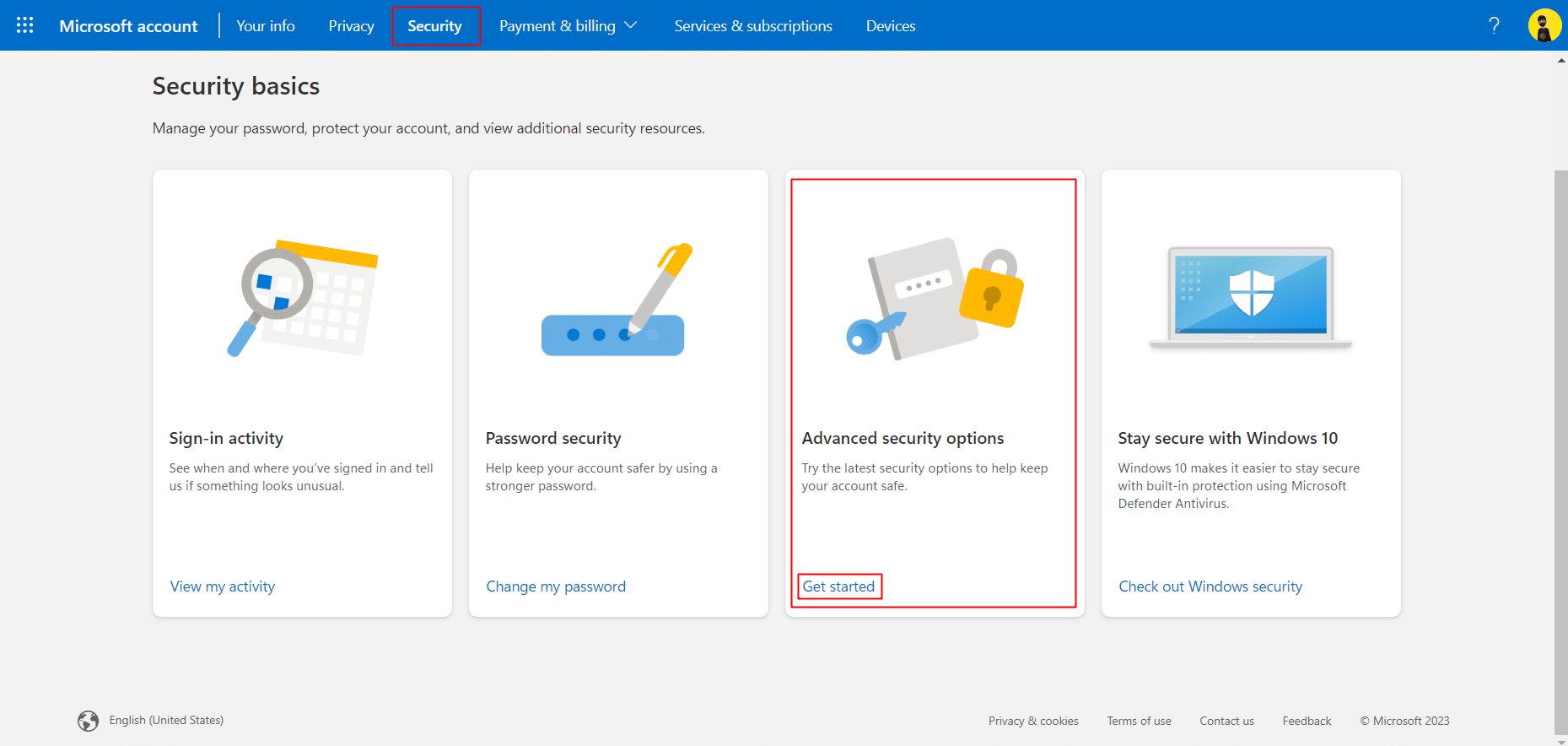The image size is (1568, 746).
Task: Click Change my password link
Action: click(x=556, y=587)
